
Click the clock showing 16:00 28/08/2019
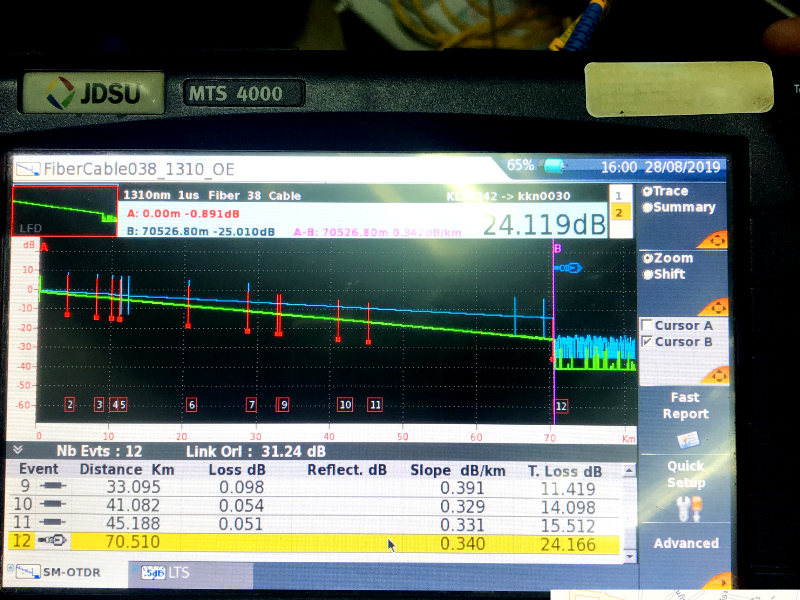(660, 167)
